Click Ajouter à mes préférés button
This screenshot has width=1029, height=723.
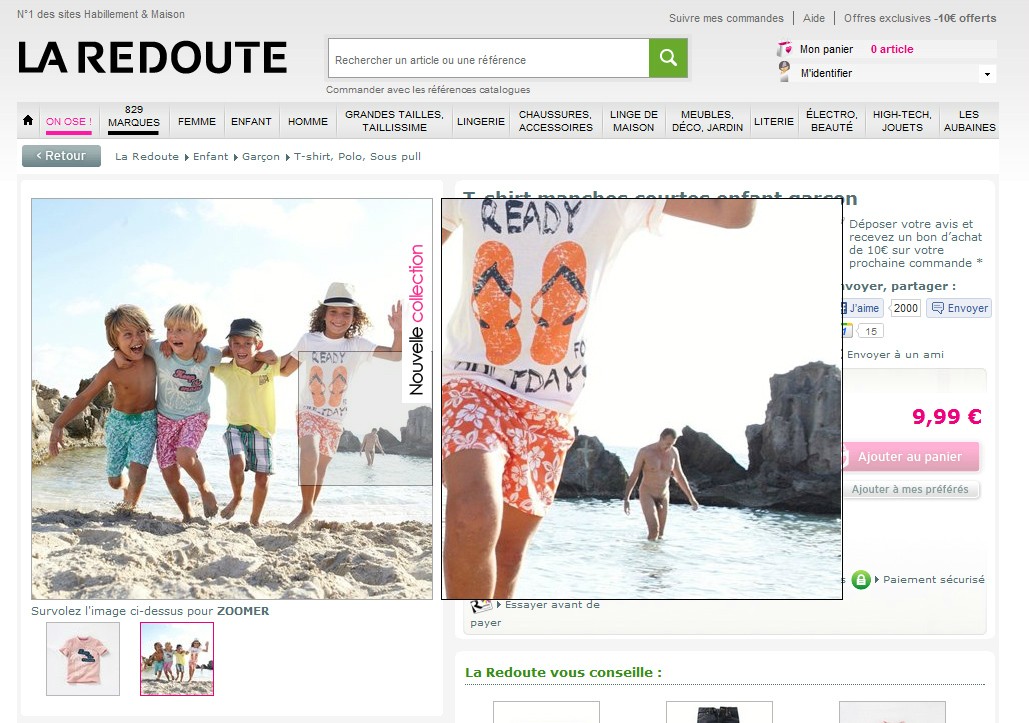point(910,490)
